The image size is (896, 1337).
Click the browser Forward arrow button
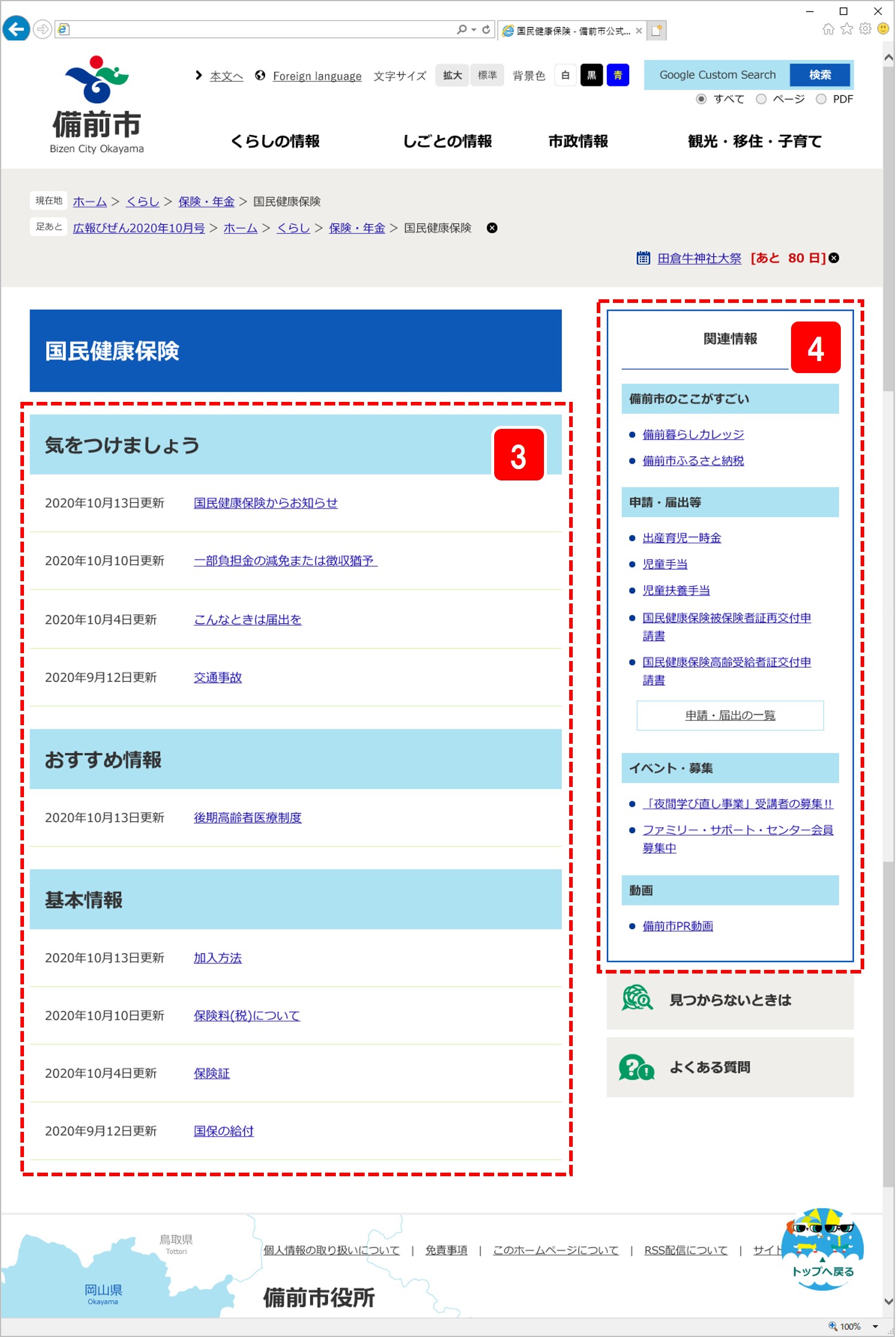tap(42, 29)
